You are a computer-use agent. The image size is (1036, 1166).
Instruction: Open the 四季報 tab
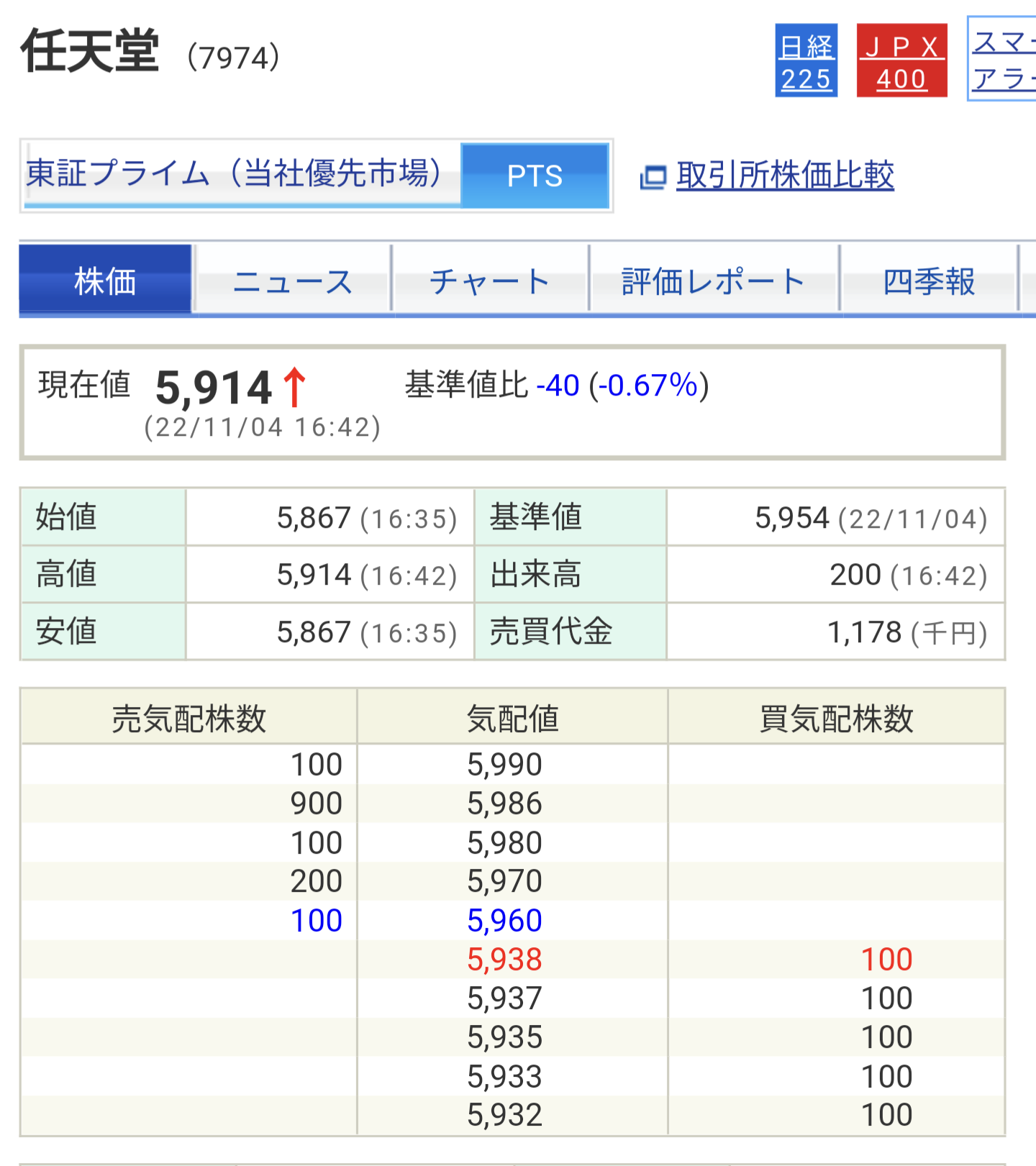[930, 281]
